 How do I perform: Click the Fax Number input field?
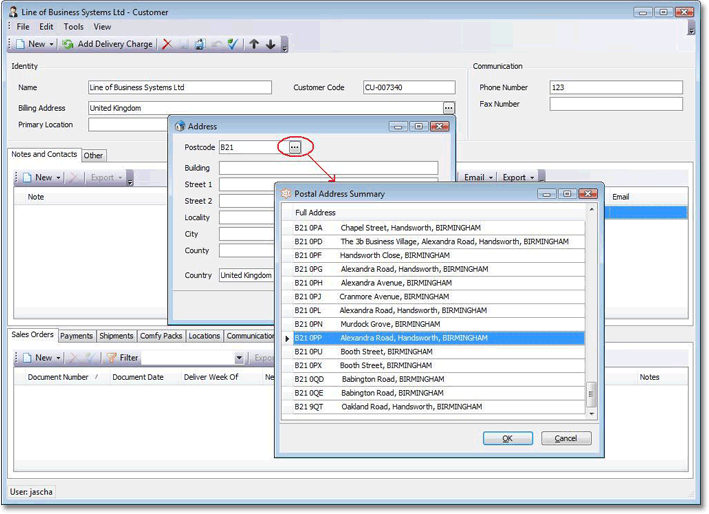pos(616,104)
